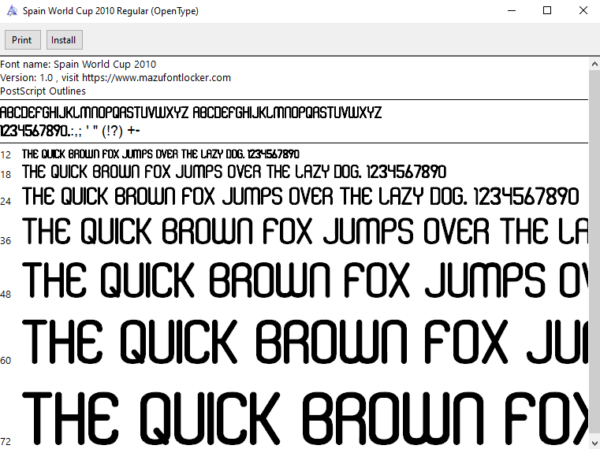Click the Print button
This screenshot has width=600, height=449.
pos(23,40)
